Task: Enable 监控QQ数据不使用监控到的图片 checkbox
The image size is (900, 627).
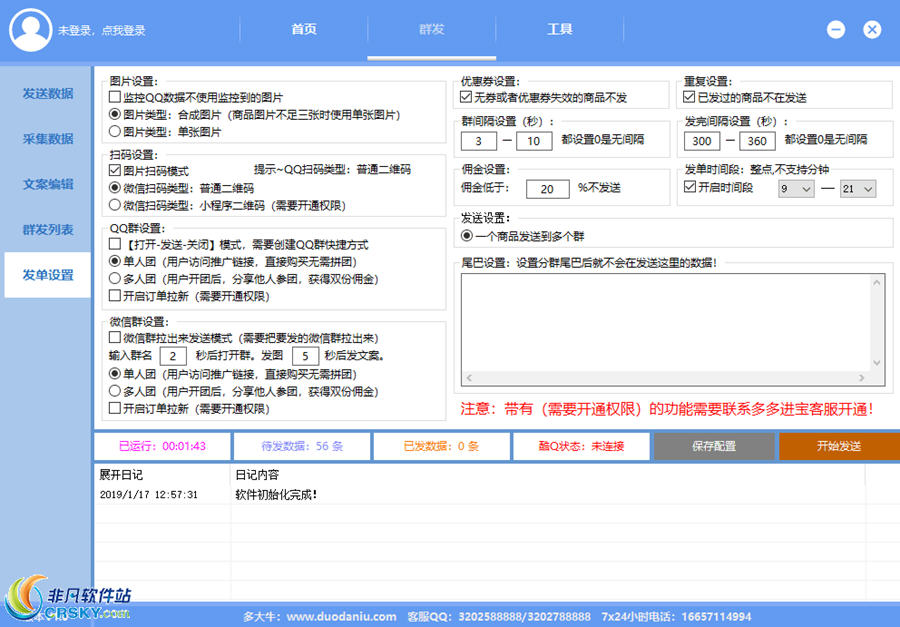Action: pyautogui.click(x=115, y=98)
